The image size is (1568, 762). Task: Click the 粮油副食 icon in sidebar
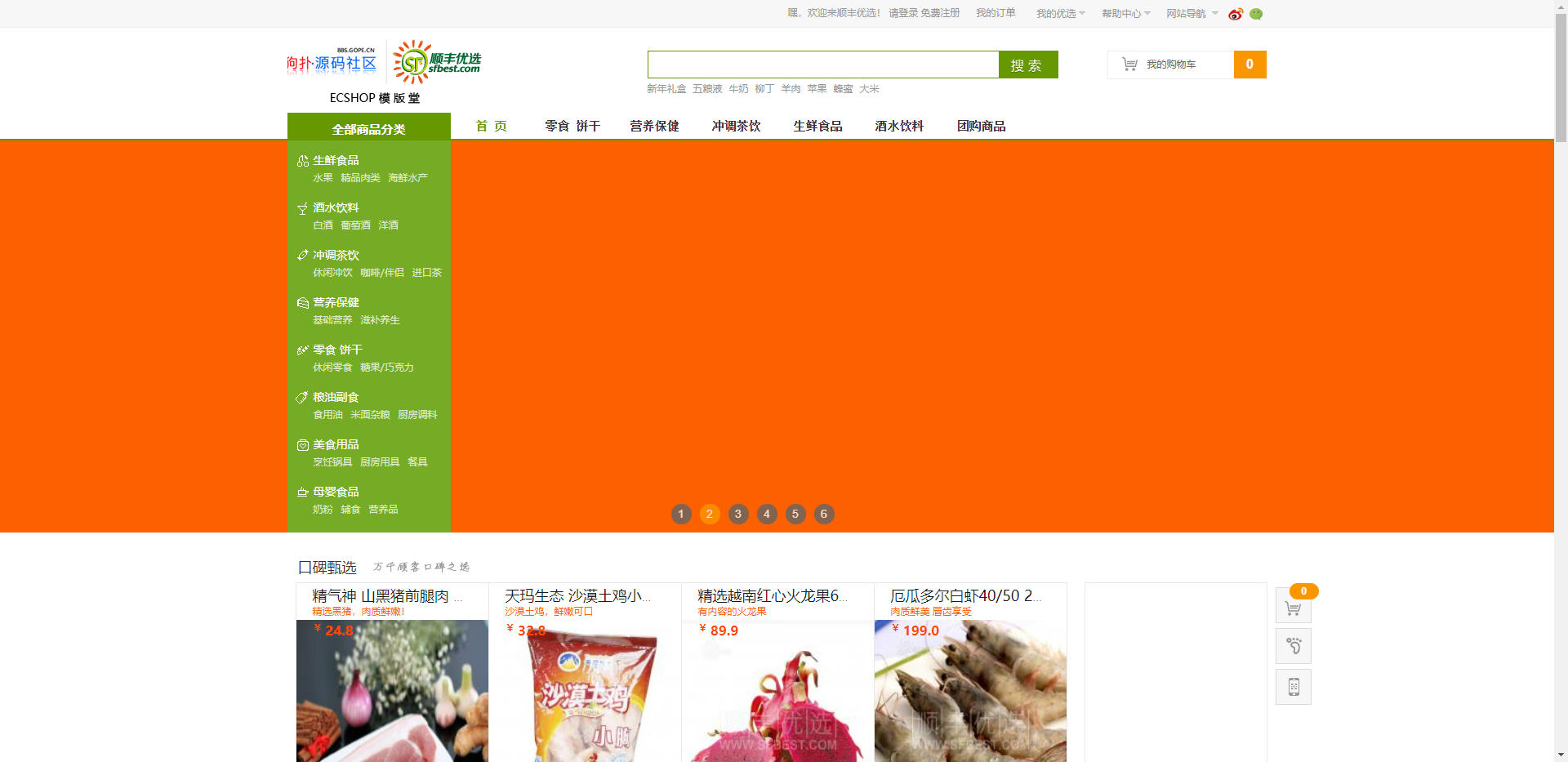pos(302,398)
